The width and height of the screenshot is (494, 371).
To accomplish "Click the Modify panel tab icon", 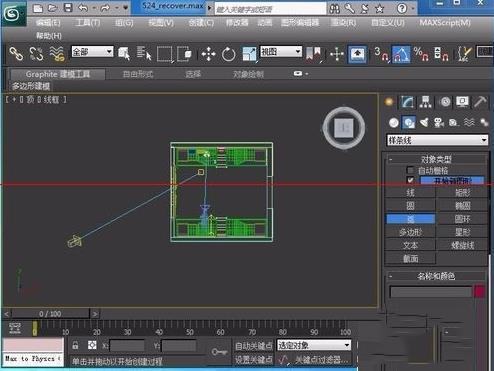I will click(407, 102).
